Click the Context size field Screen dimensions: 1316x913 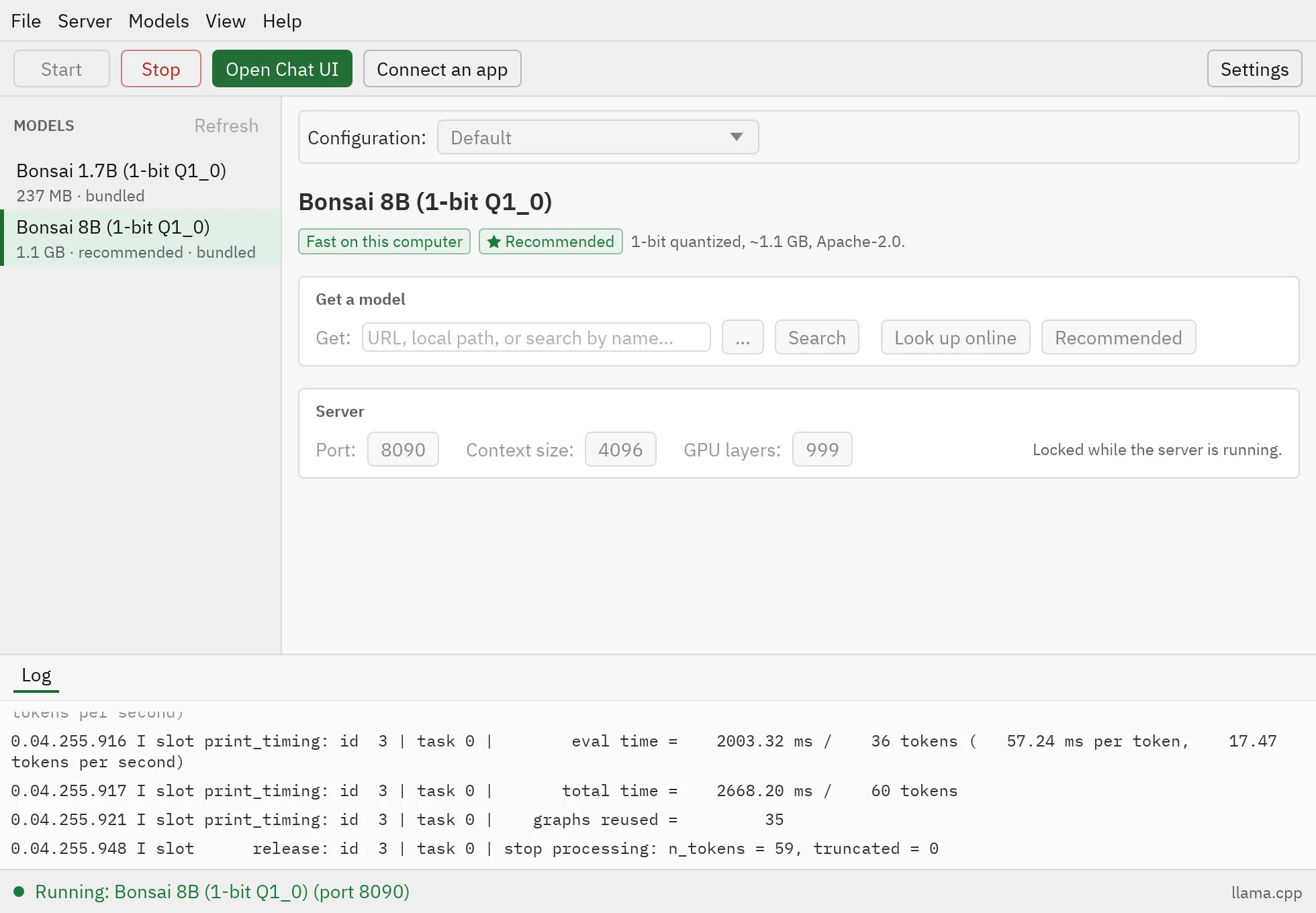pyautogui.click(x=620, y=449)
